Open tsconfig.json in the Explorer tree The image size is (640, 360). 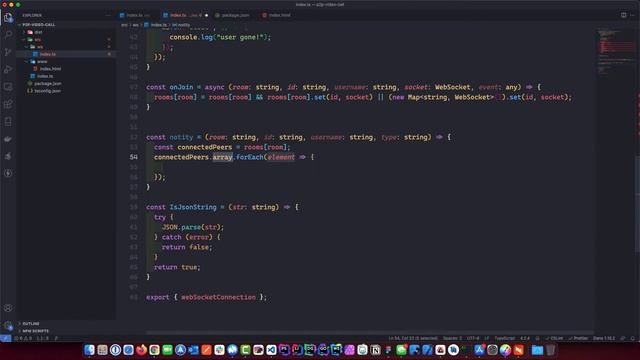65,91
